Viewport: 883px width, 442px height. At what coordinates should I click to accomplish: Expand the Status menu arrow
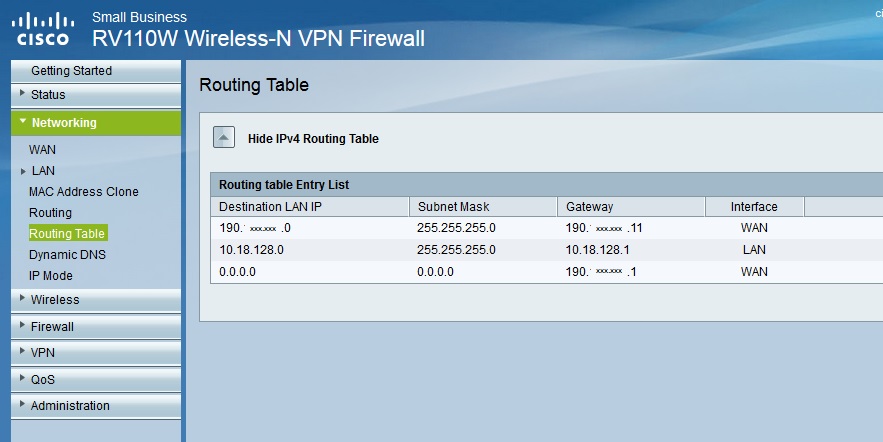tap(23, 93)
